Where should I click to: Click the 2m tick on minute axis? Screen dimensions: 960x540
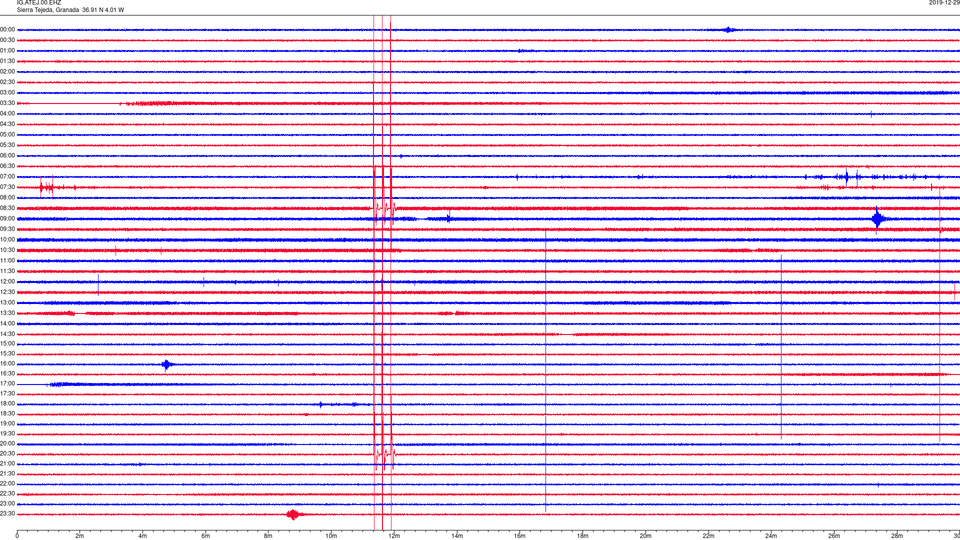80,536
